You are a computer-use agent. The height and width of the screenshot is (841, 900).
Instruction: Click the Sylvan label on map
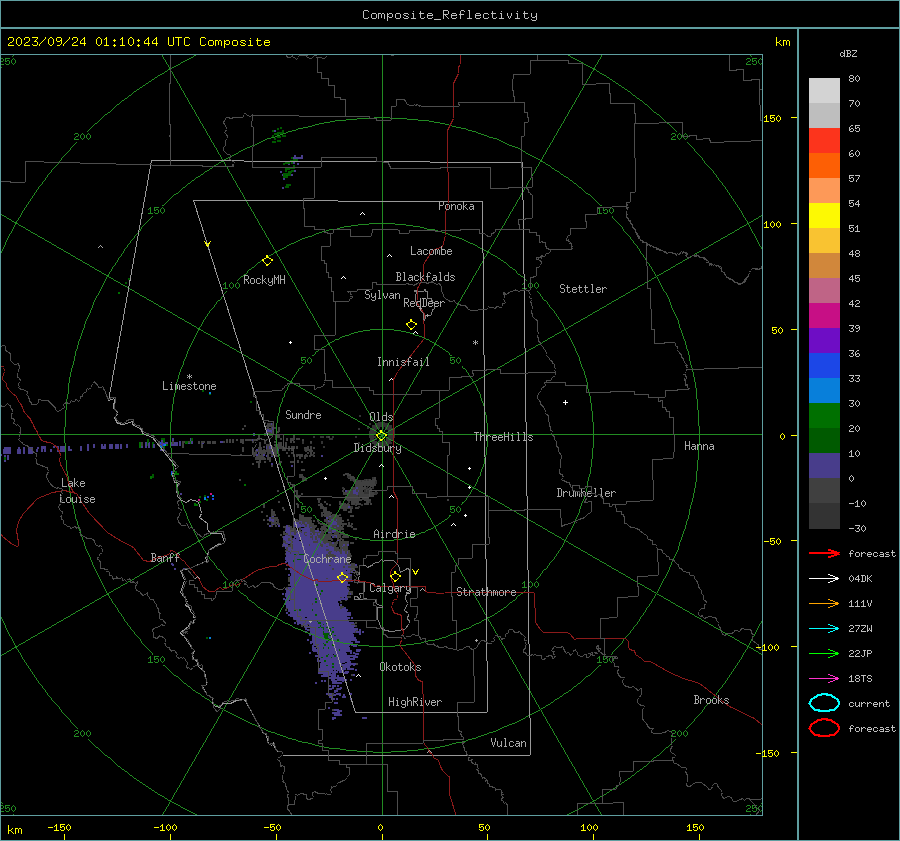(382, 295)
